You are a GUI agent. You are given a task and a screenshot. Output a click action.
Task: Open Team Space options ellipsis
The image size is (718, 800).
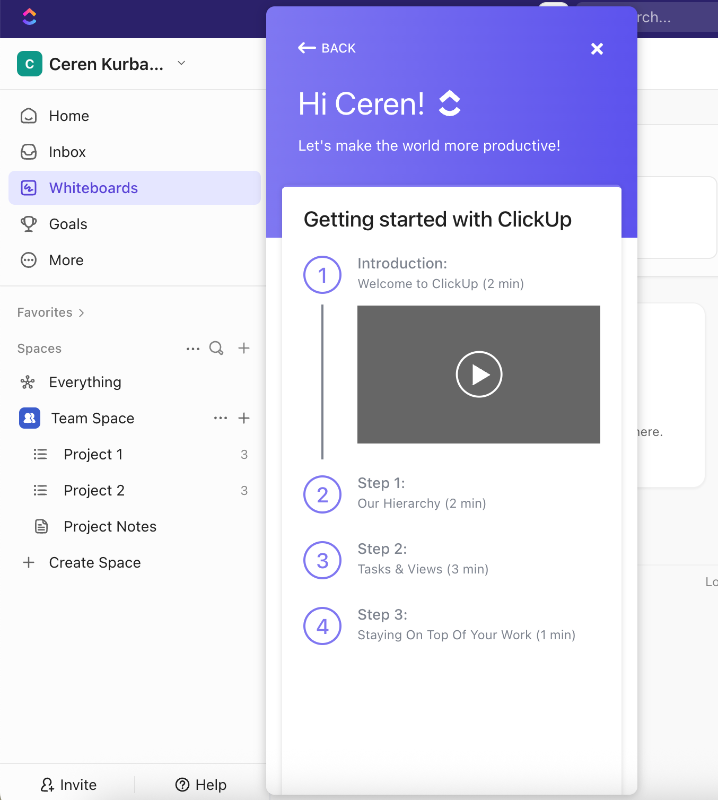coord(220,418)
